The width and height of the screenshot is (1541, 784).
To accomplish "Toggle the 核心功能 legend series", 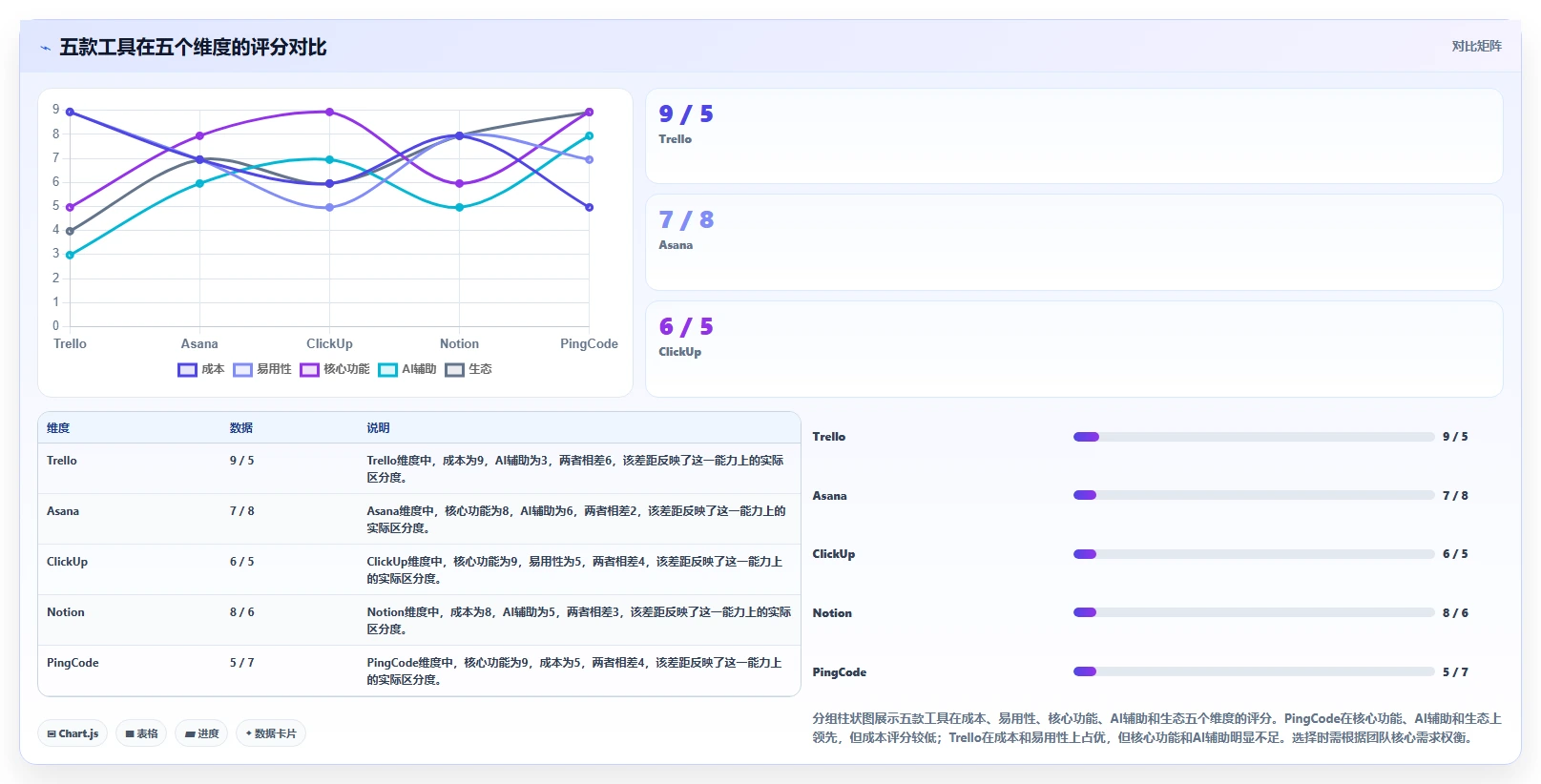I will click(x=335, y=369).
